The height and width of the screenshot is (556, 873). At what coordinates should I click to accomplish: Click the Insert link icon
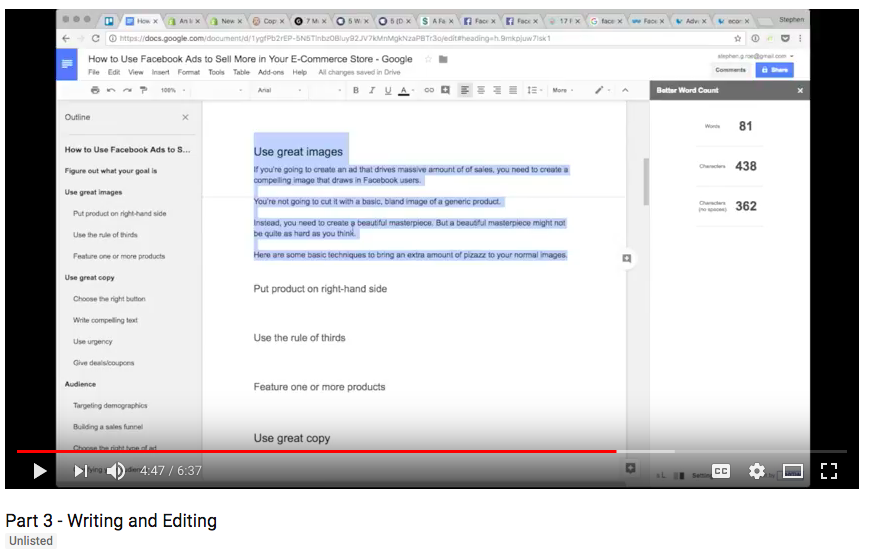[x=429, y=90]
